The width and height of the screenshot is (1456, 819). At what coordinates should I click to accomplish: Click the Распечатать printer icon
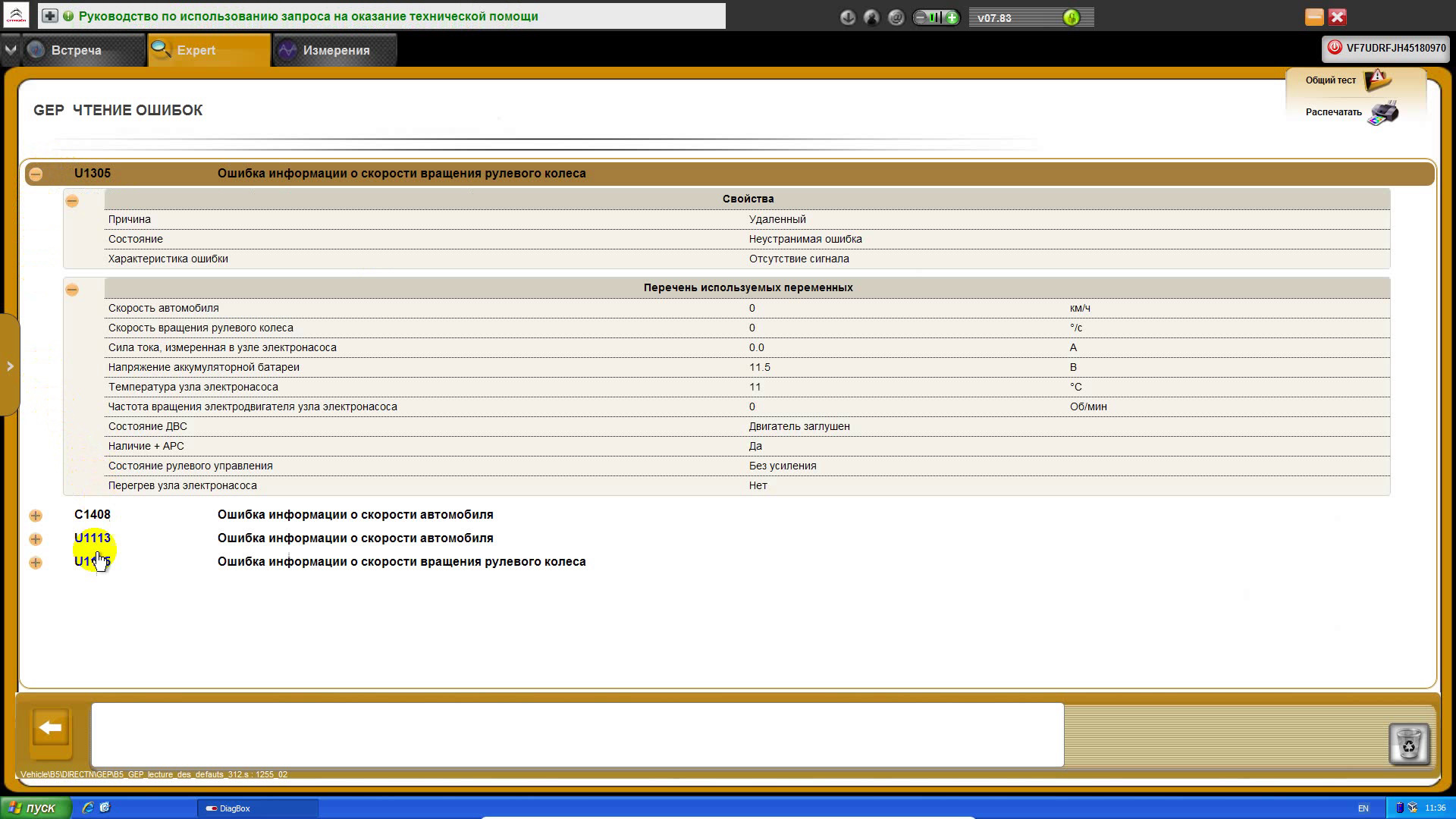click(x=1384, y=112)
